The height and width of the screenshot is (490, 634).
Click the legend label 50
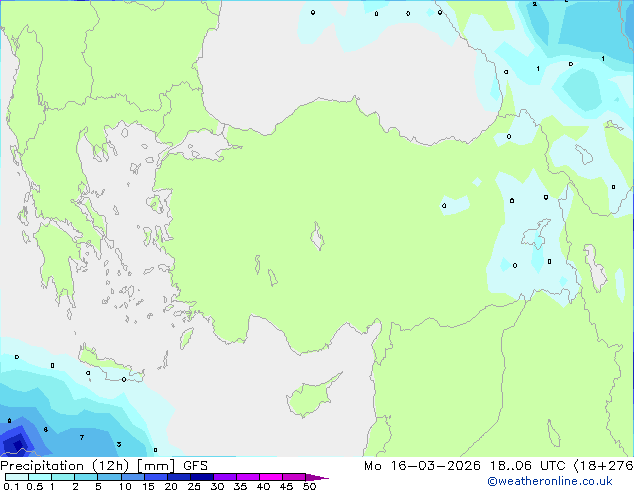tap(309, 486)
